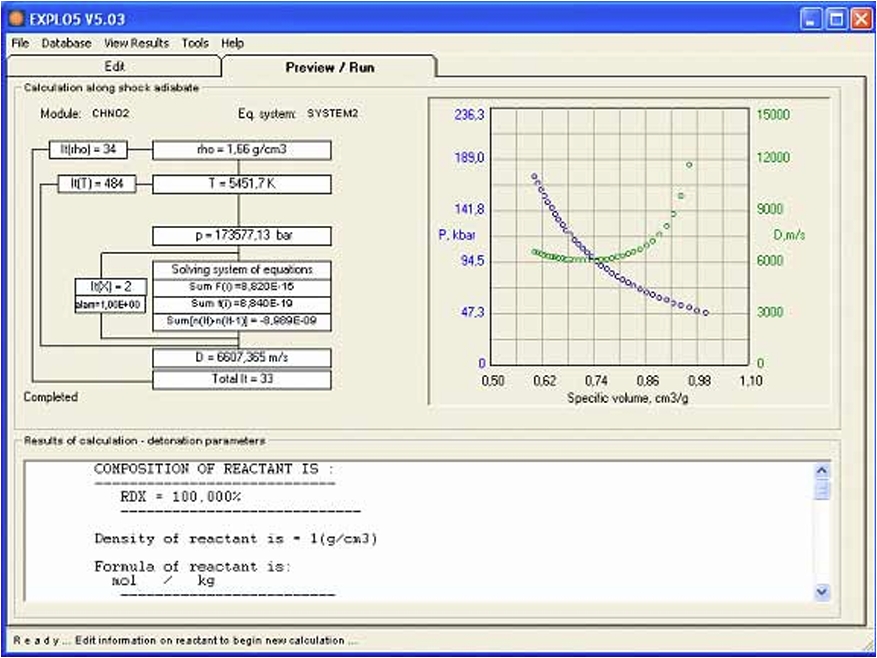Click Solving system of equations box

[x=242, y=270]
